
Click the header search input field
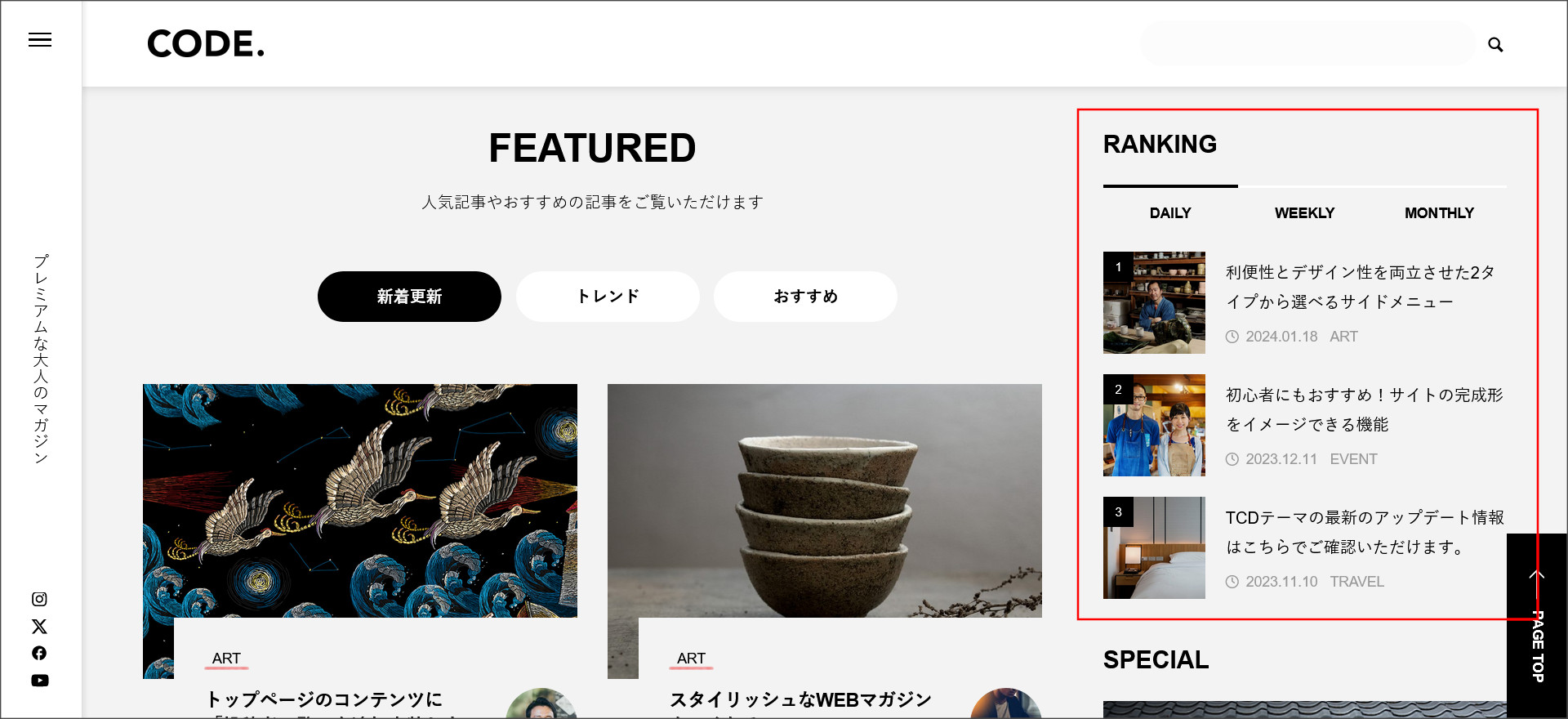pos(1307,44)
